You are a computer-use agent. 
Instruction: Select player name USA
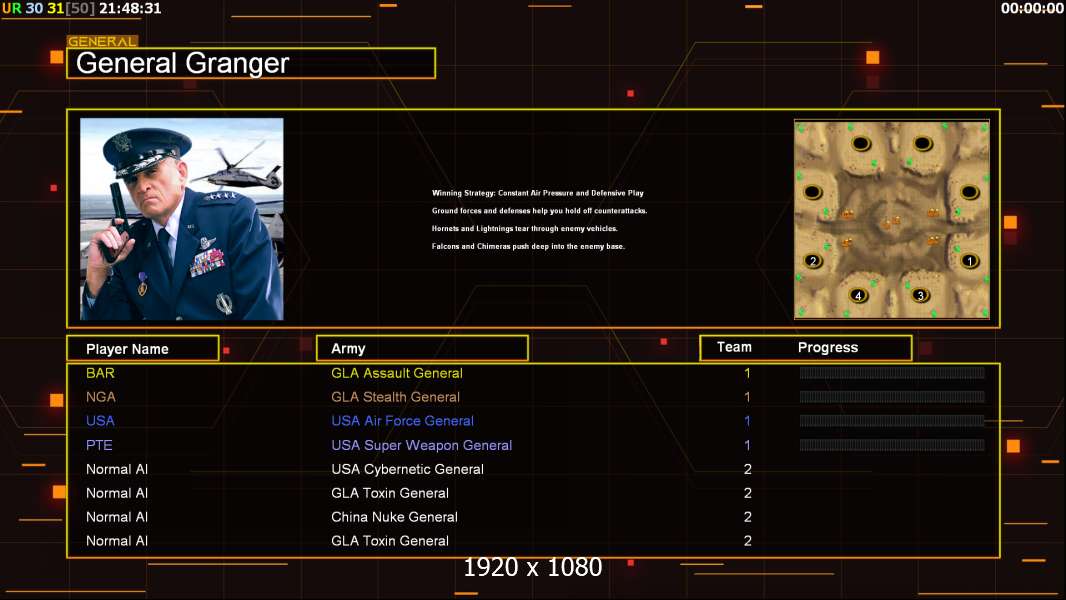pyautogui.click(x=100, y=421)
